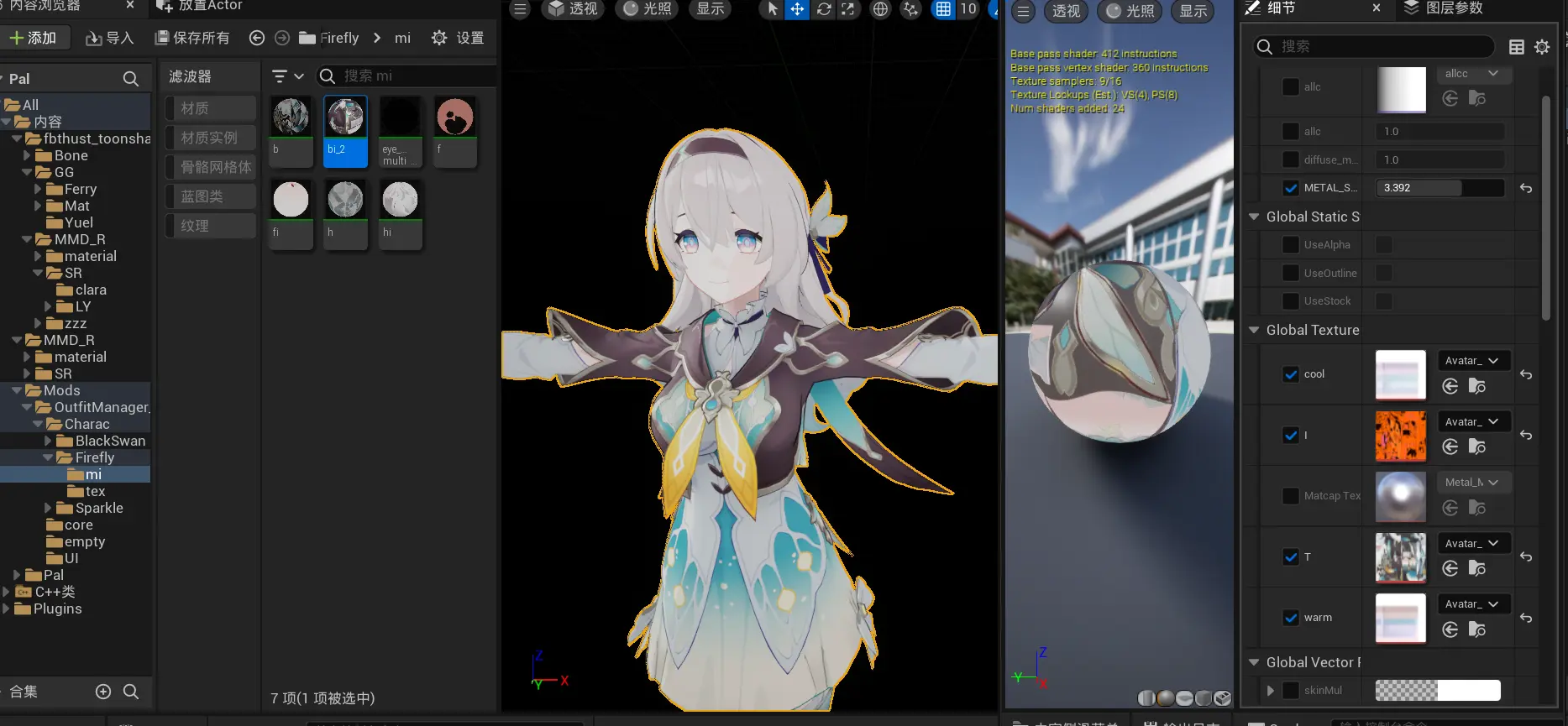Toggle world/local coordinate globe icon
This screenshot has width=1568, height=726.
880,9
